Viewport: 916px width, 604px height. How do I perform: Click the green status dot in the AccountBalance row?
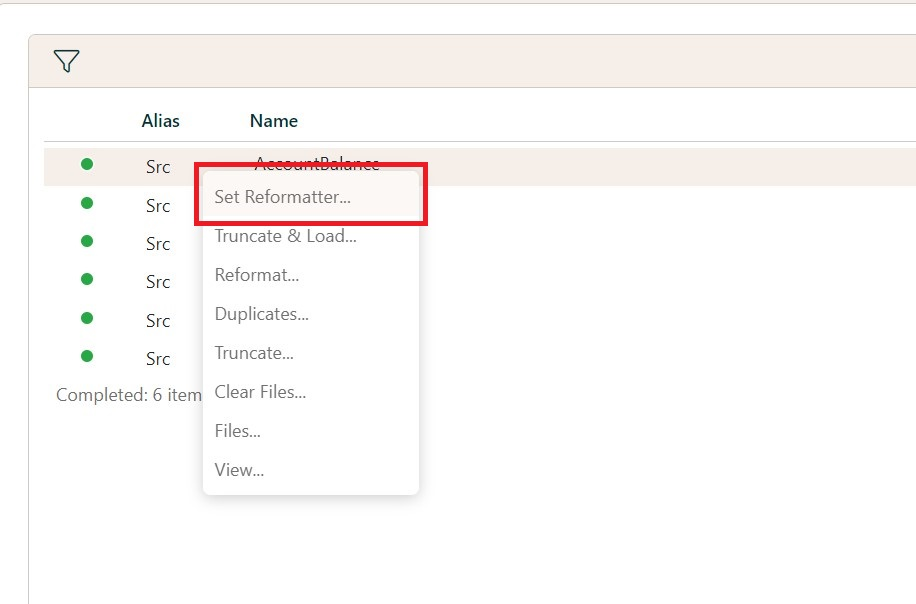tap(87, 164)
